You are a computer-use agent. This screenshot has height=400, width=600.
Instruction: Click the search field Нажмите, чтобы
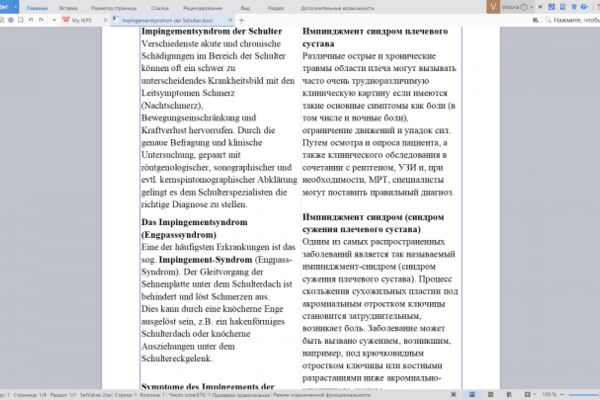tap(576, 20)
